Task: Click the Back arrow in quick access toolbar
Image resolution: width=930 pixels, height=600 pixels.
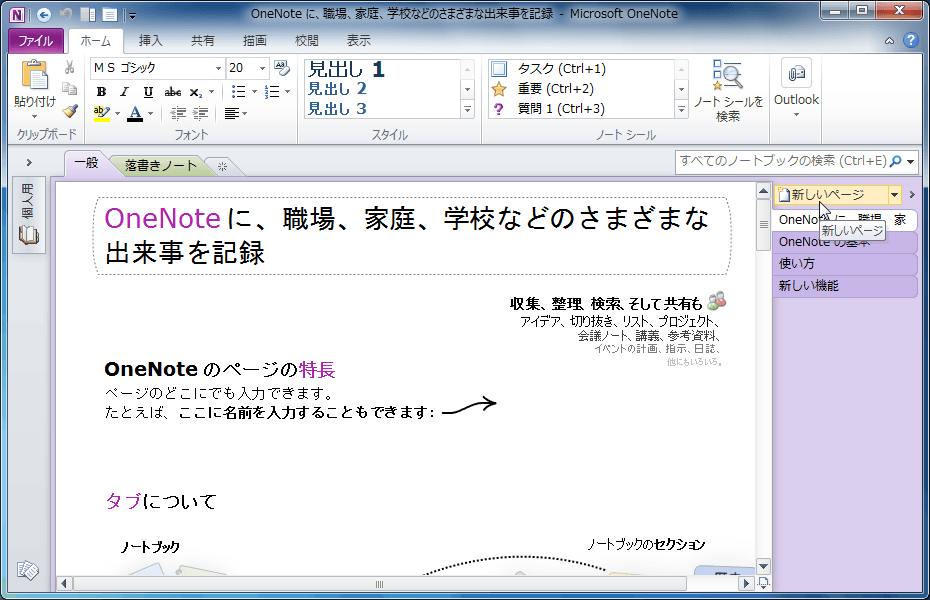Action: 43,14
